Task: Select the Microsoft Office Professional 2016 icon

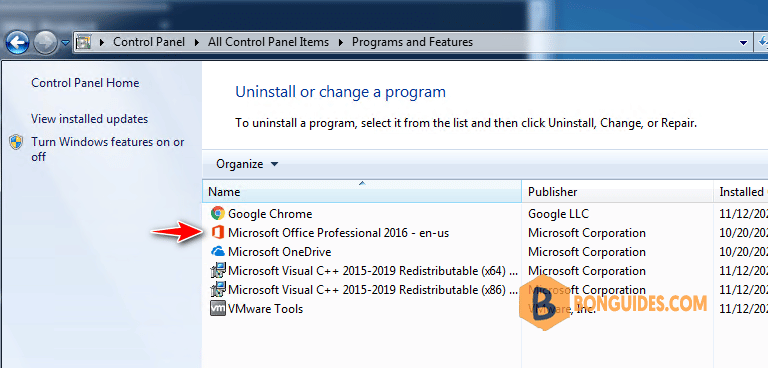Action: (x=217, y=233)
